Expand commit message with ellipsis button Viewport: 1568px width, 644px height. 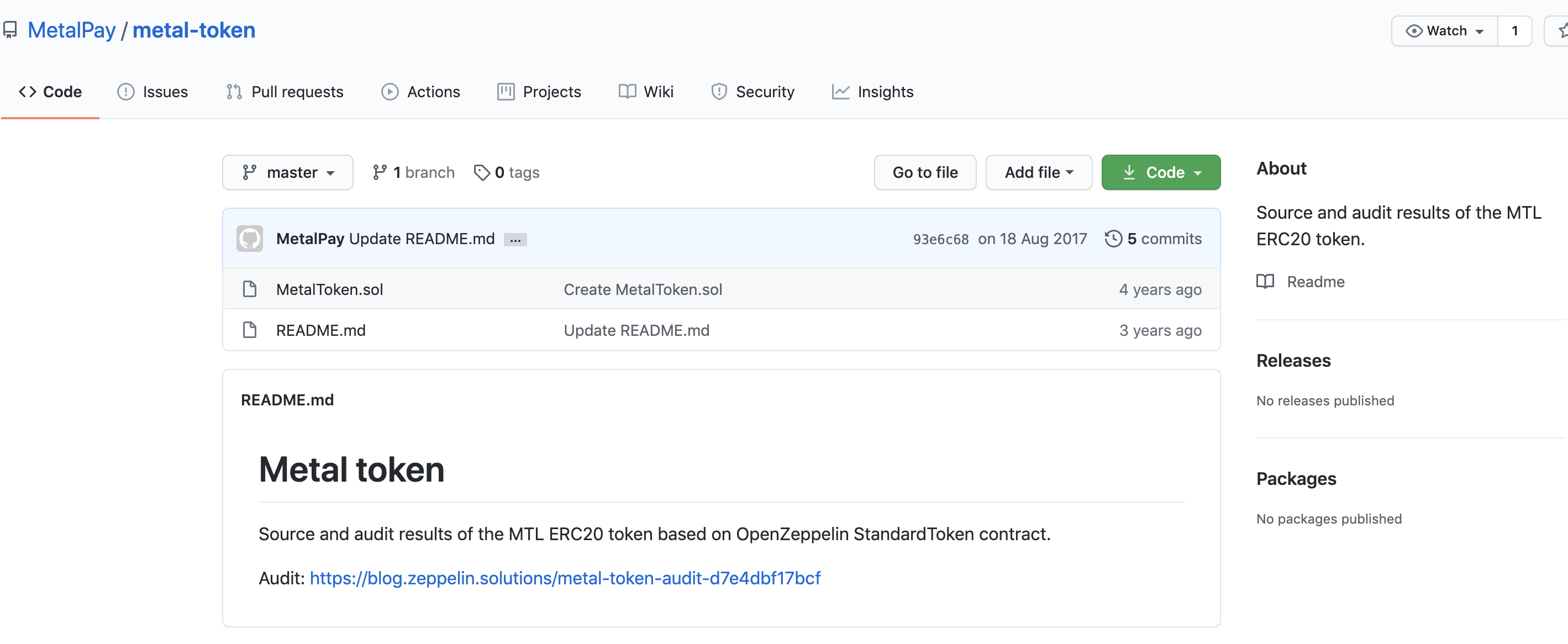[x=515, y=240]
